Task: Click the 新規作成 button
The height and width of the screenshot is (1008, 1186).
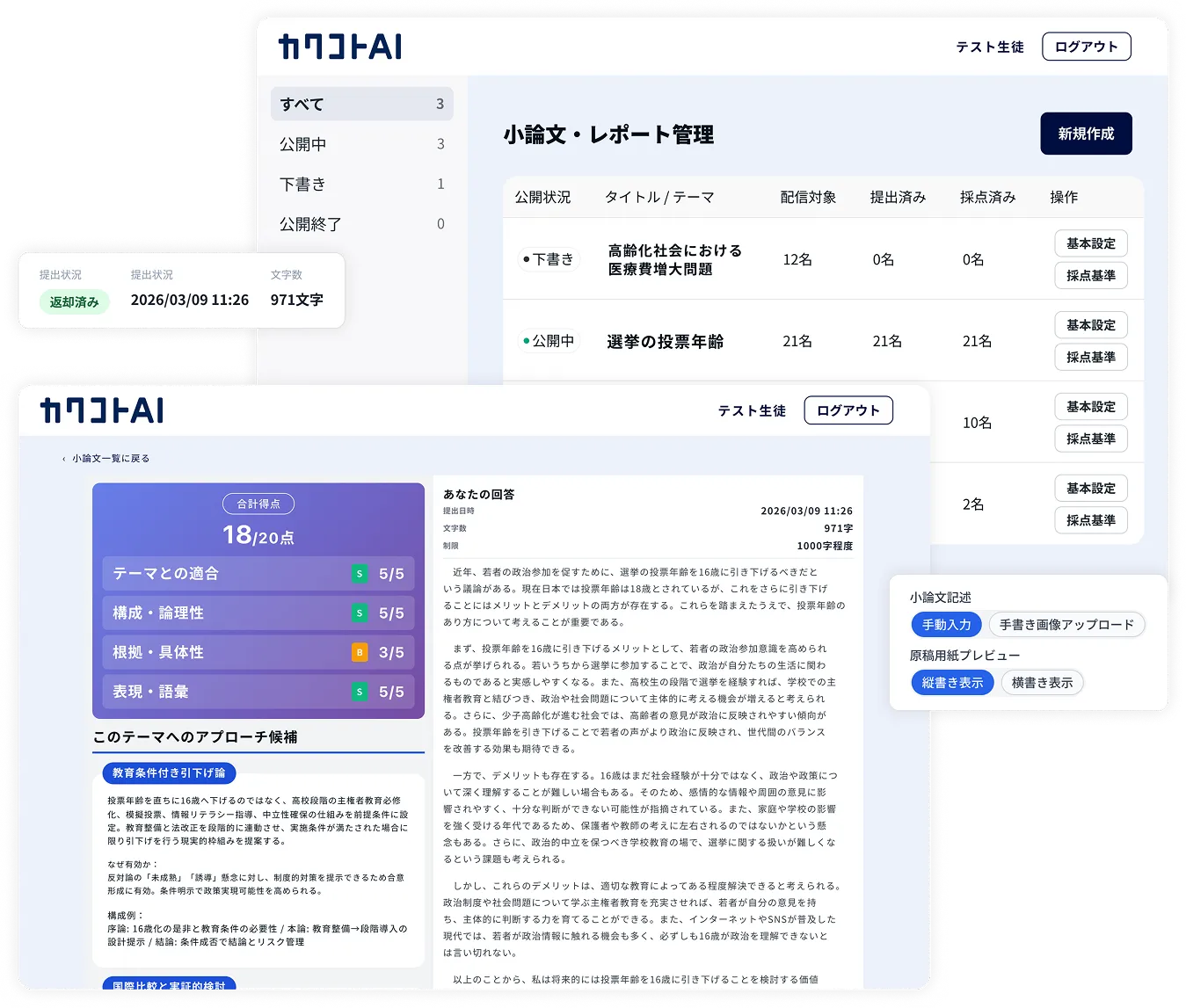Action: click(x=1086, y=134)
